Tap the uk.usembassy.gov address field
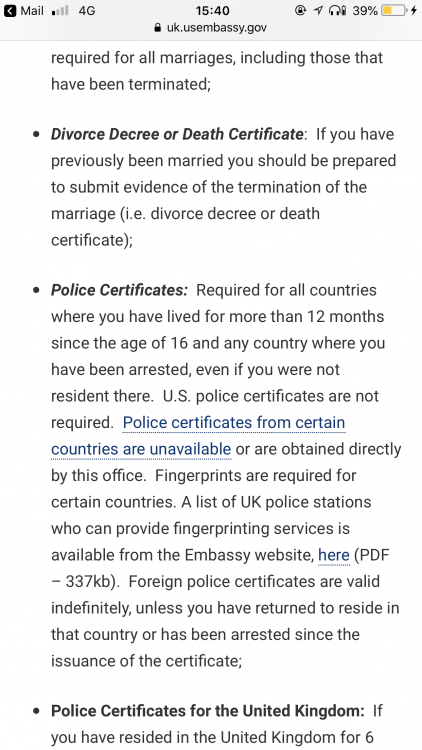This screenshot has height=750, width=422. click(211, 28)
